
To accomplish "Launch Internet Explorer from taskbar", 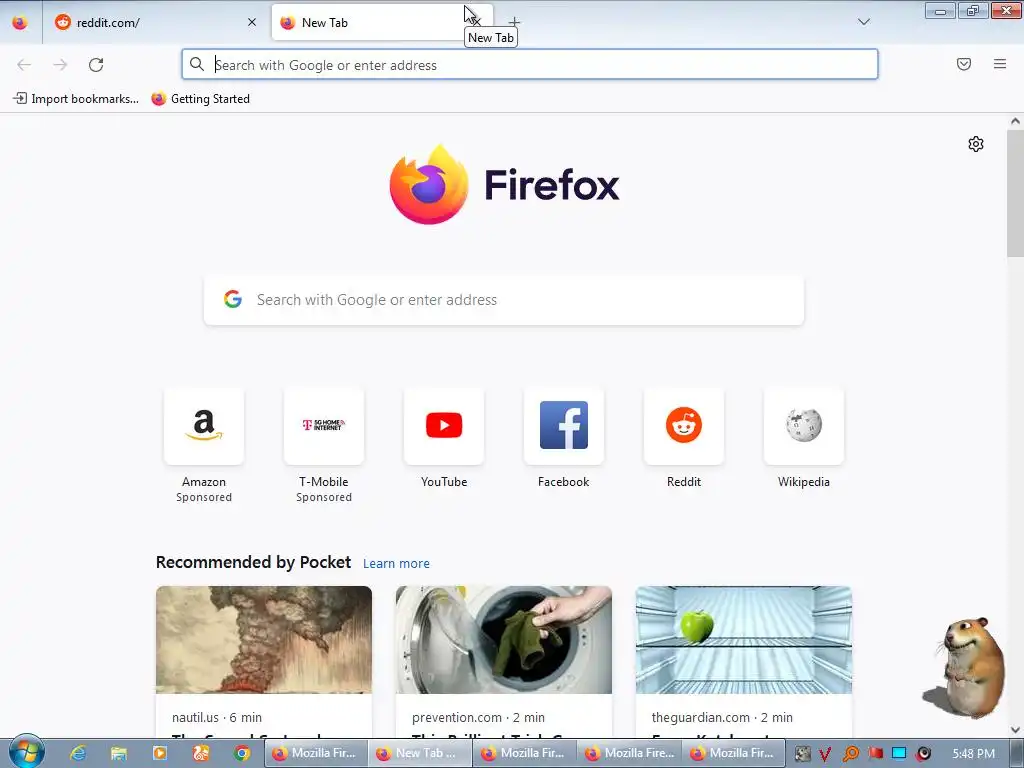I will point(77,754).
